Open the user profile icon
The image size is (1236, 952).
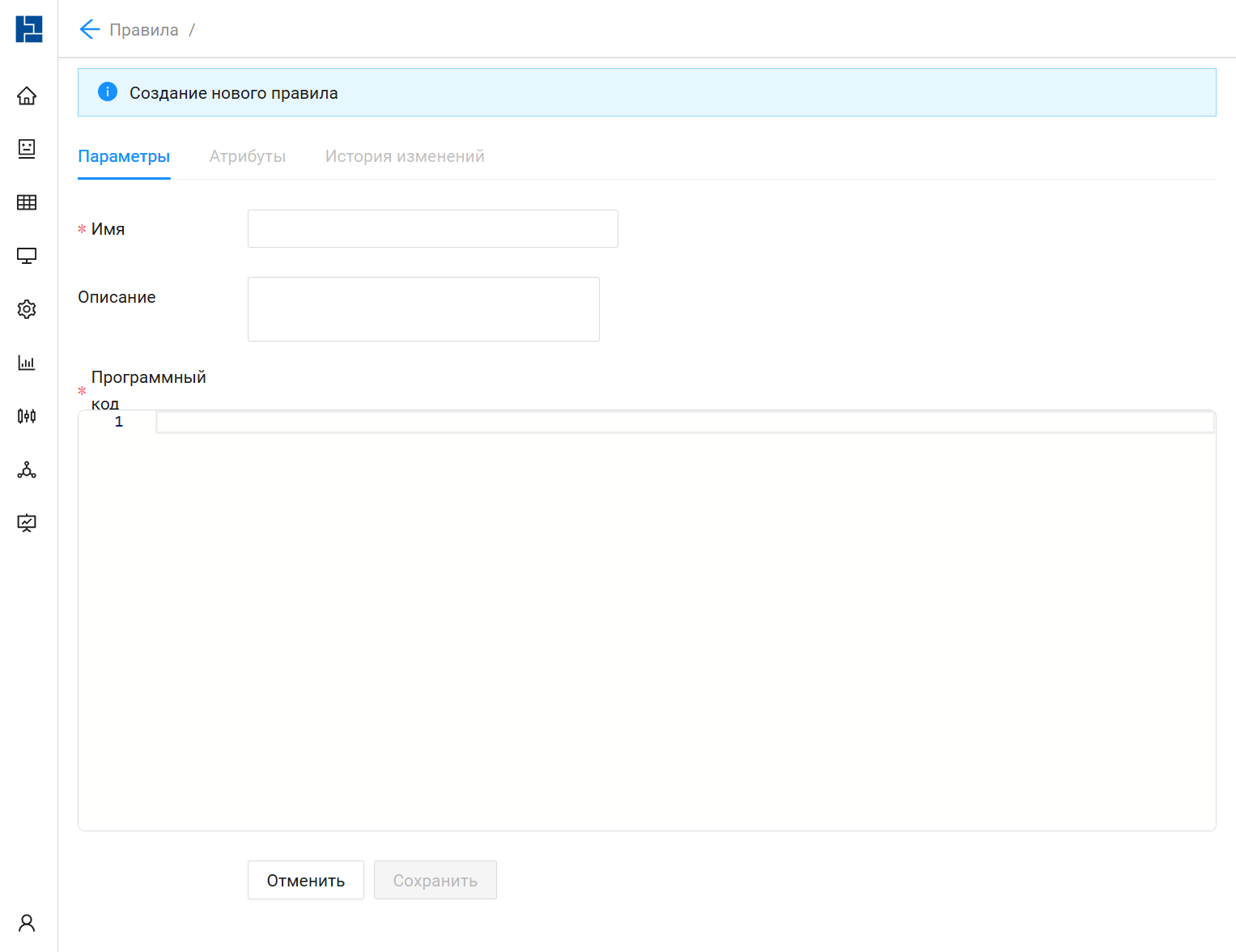(27, 923)
